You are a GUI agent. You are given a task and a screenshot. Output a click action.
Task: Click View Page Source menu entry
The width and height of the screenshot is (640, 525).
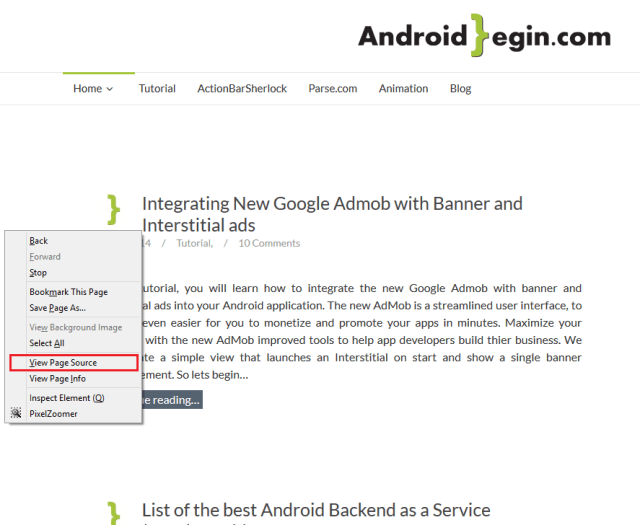click(75, 363)
